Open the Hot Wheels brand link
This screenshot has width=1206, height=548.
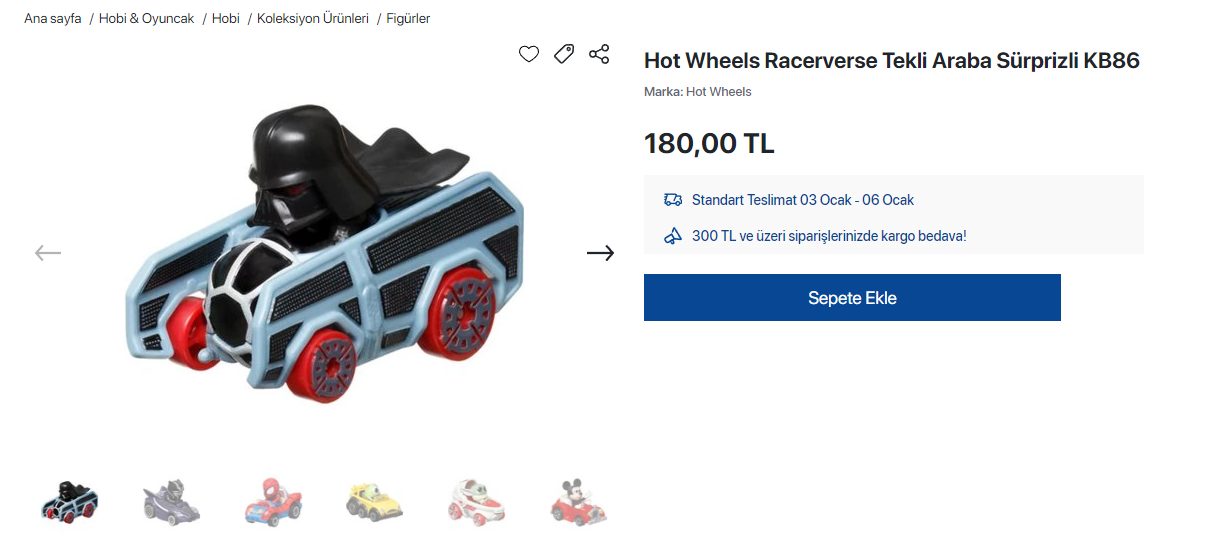(718, 92)
